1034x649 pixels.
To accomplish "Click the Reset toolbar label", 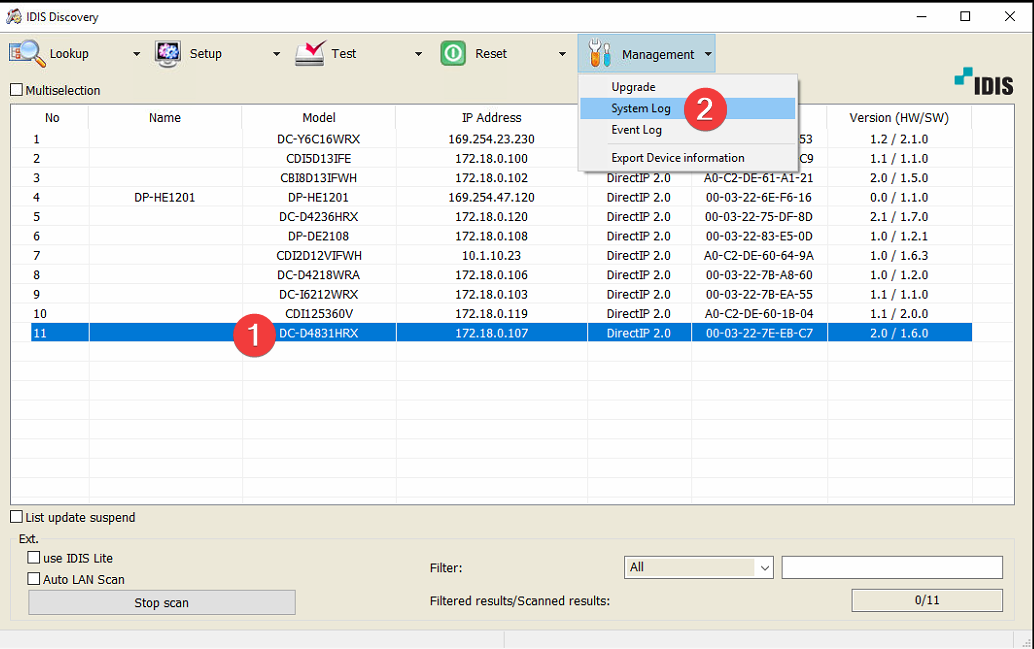I will (491, 54).
